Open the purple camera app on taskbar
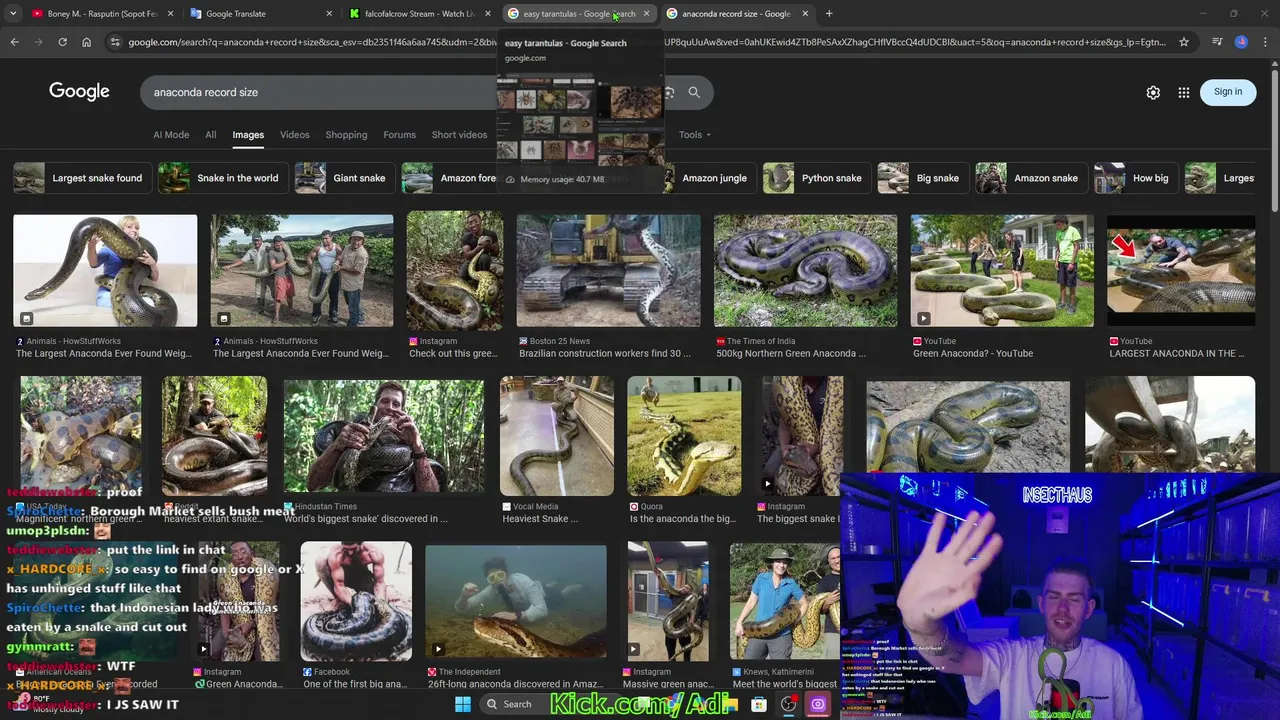1280x720 pixels. [818, 704]
